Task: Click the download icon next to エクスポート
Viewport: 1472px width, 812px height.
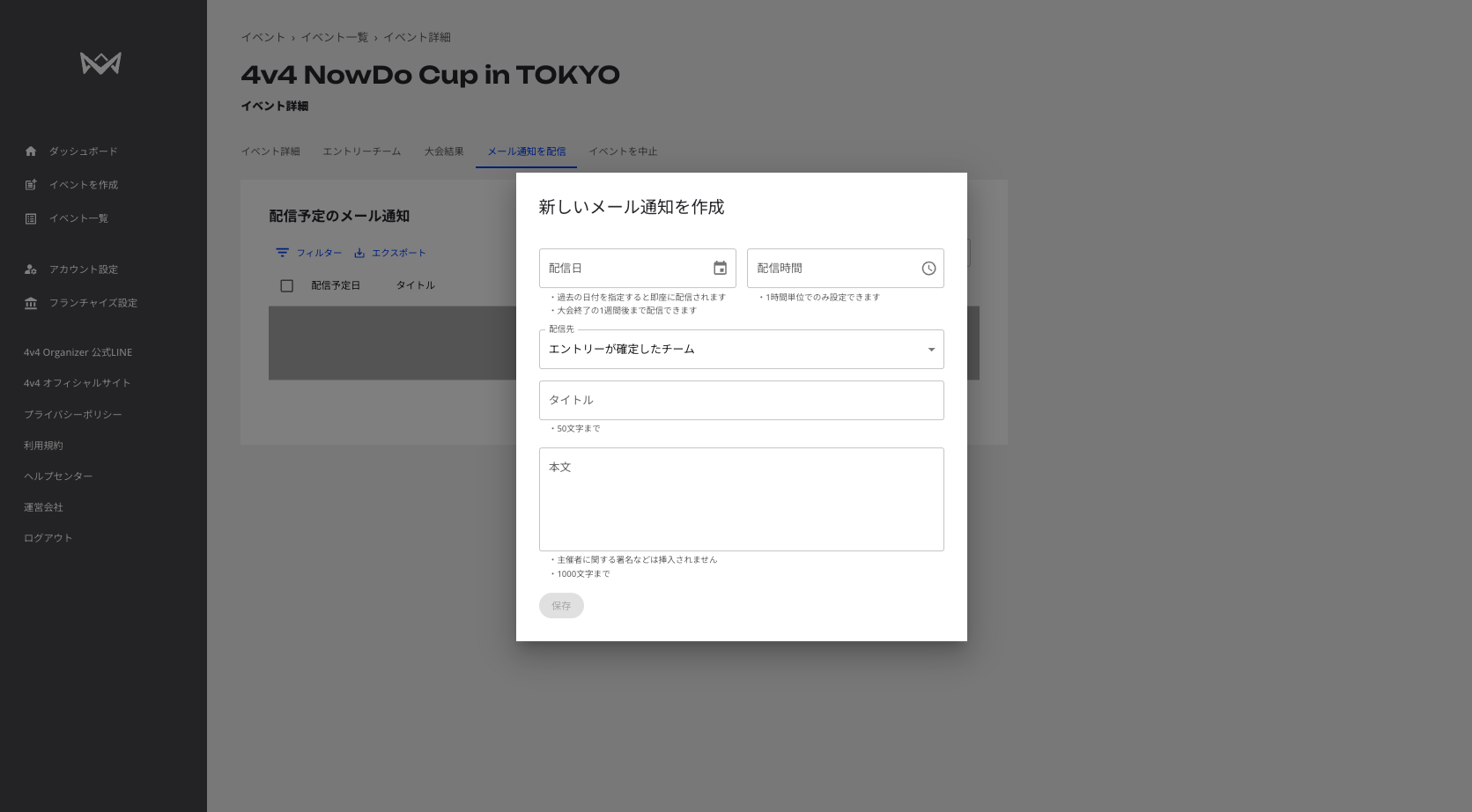Action: 359,253
